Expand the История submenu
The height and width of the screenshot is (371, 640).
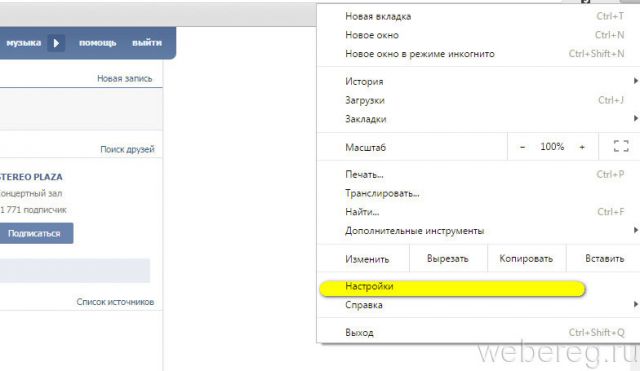[478, 82]
